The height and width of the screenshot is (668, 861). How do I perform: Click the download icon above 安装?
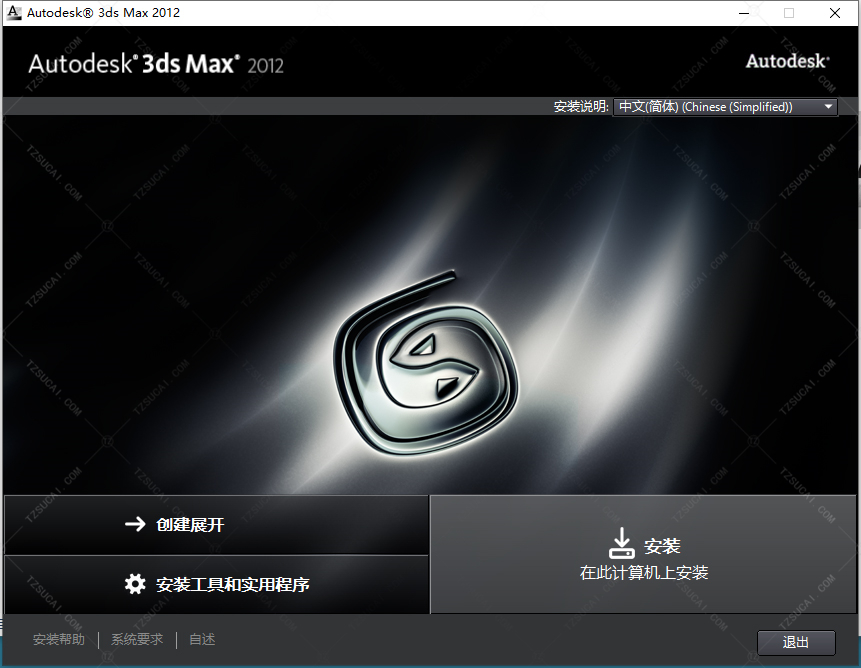click(622, 543)
